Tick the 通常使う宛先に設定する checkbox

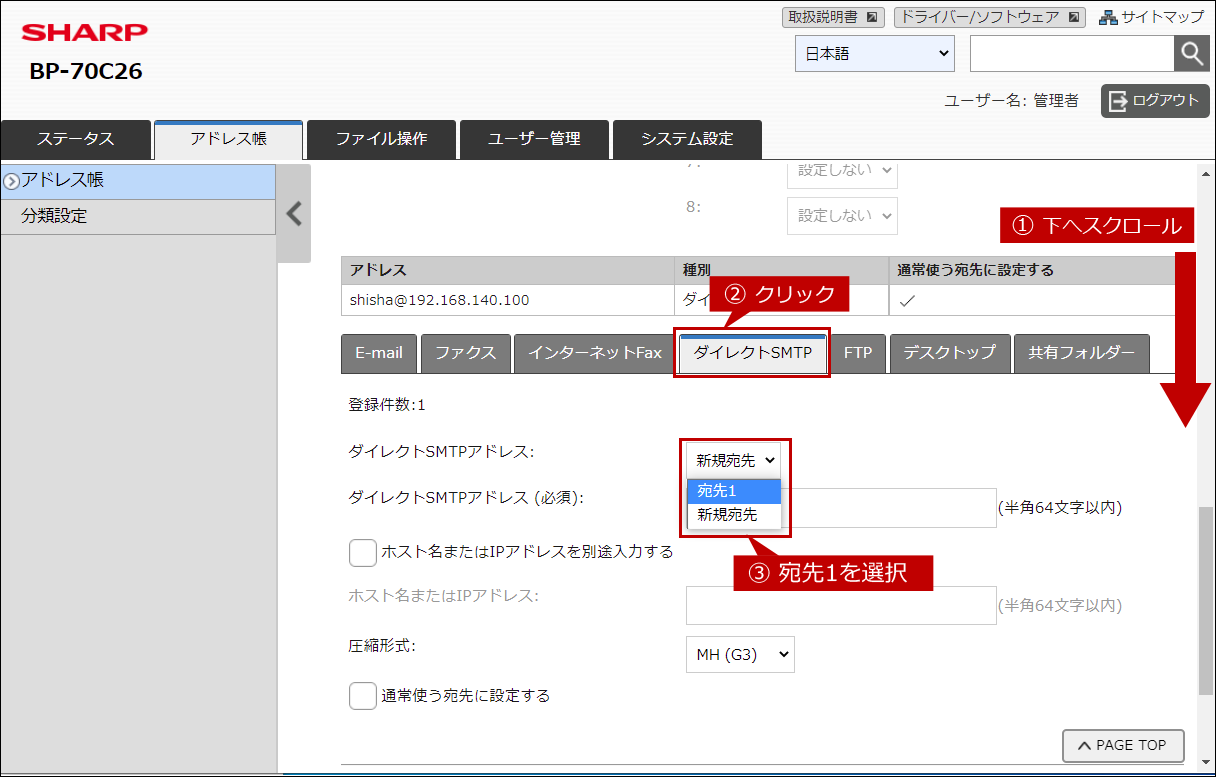tap(362, 696)
